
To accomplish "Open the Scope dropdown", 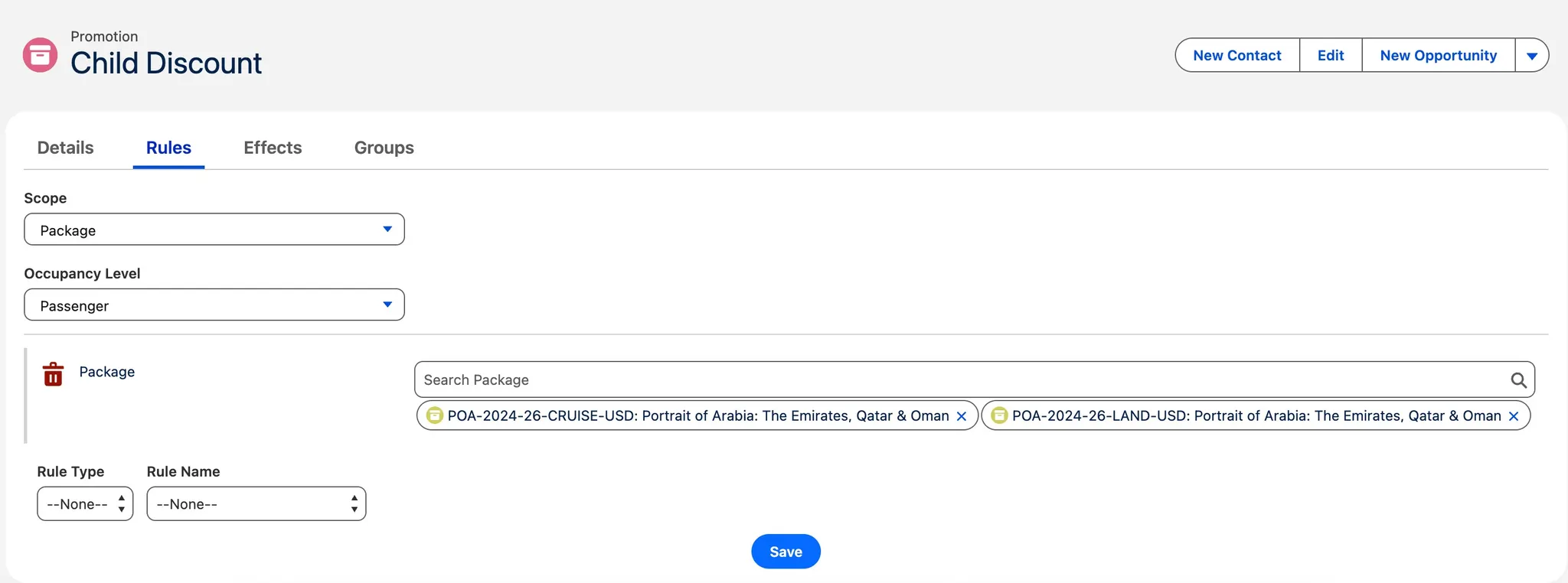I will [214, 230].
